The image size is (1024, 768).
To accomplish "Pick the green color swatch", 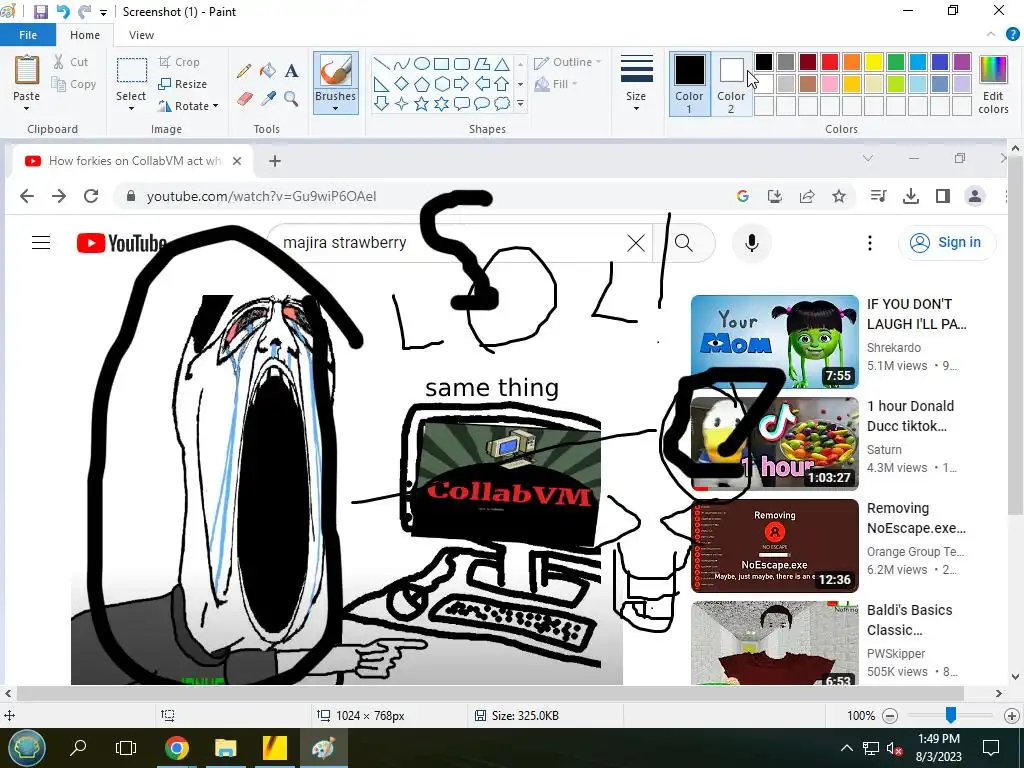I will tap(896, 62).
